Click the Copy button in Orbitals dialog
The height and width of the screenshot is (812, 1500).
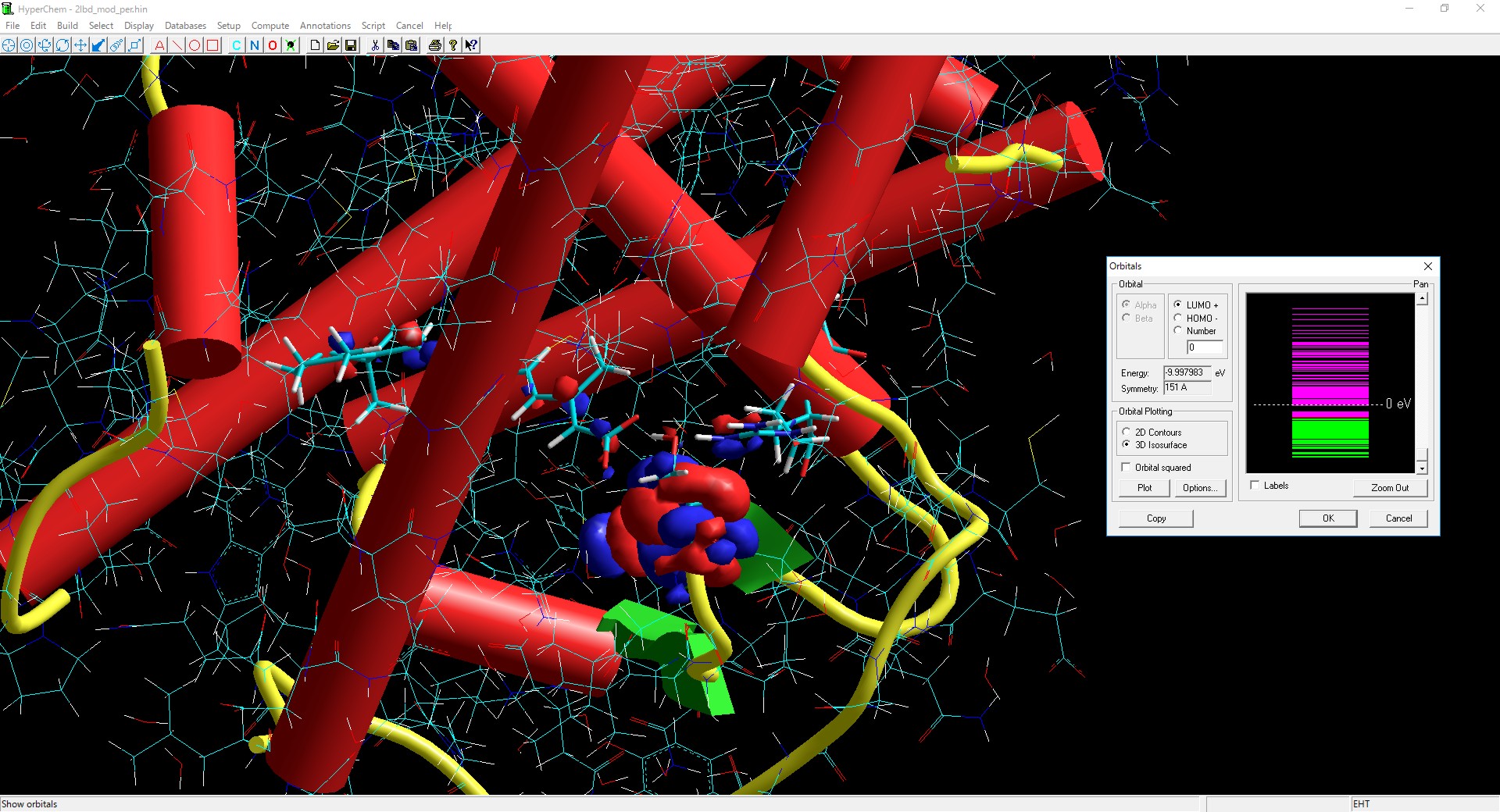click(x=1155, y=518)
